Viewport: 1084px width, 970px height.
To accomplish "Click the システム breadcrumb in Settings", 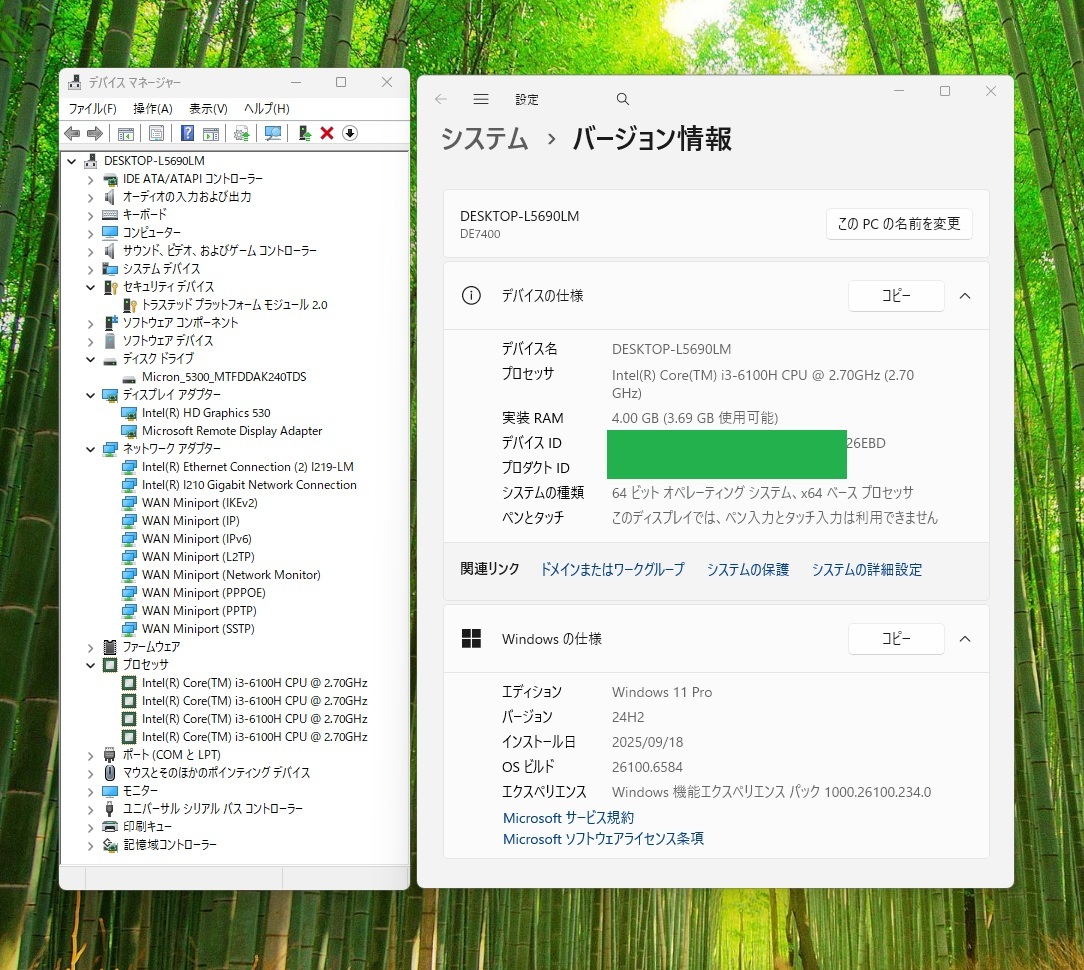I will [x=485, y=139].
